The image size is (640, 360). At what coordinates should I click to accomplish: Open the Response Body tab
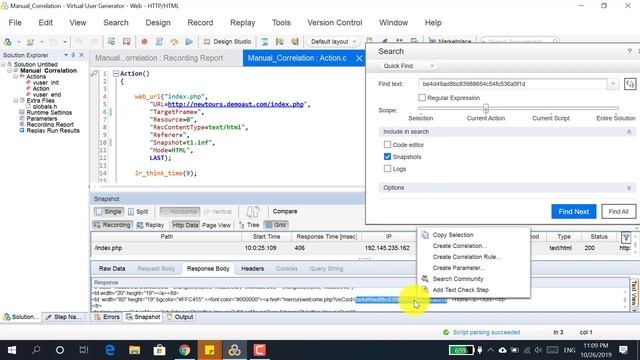[208, 269]
